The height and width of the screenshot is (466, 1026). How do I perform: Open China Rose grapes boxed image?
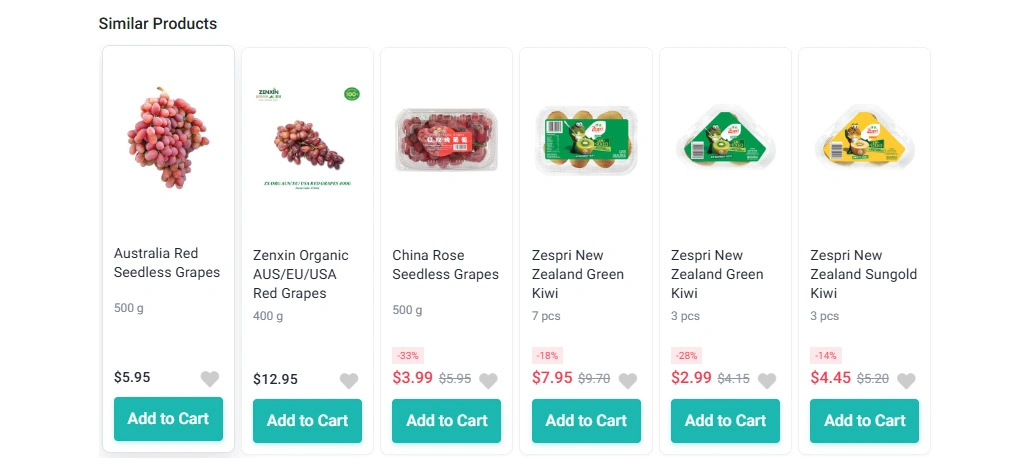pyautogui.click(x=447, y=139)
